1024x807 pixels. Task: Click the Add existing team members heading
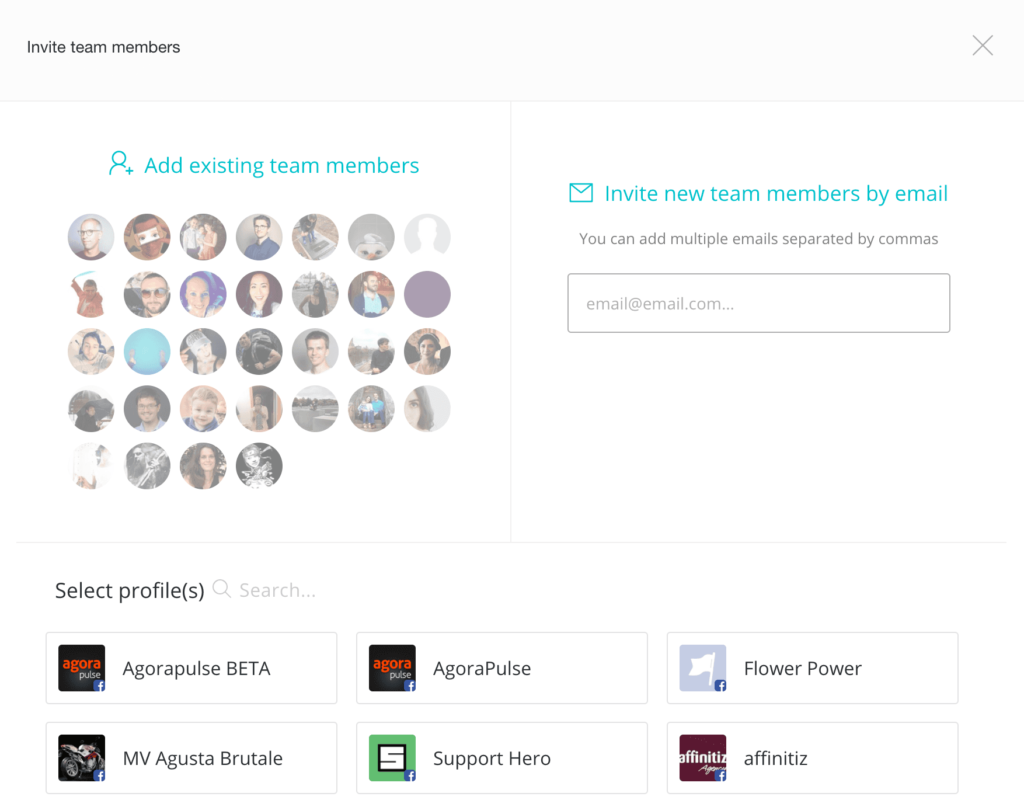pos(281,165)
